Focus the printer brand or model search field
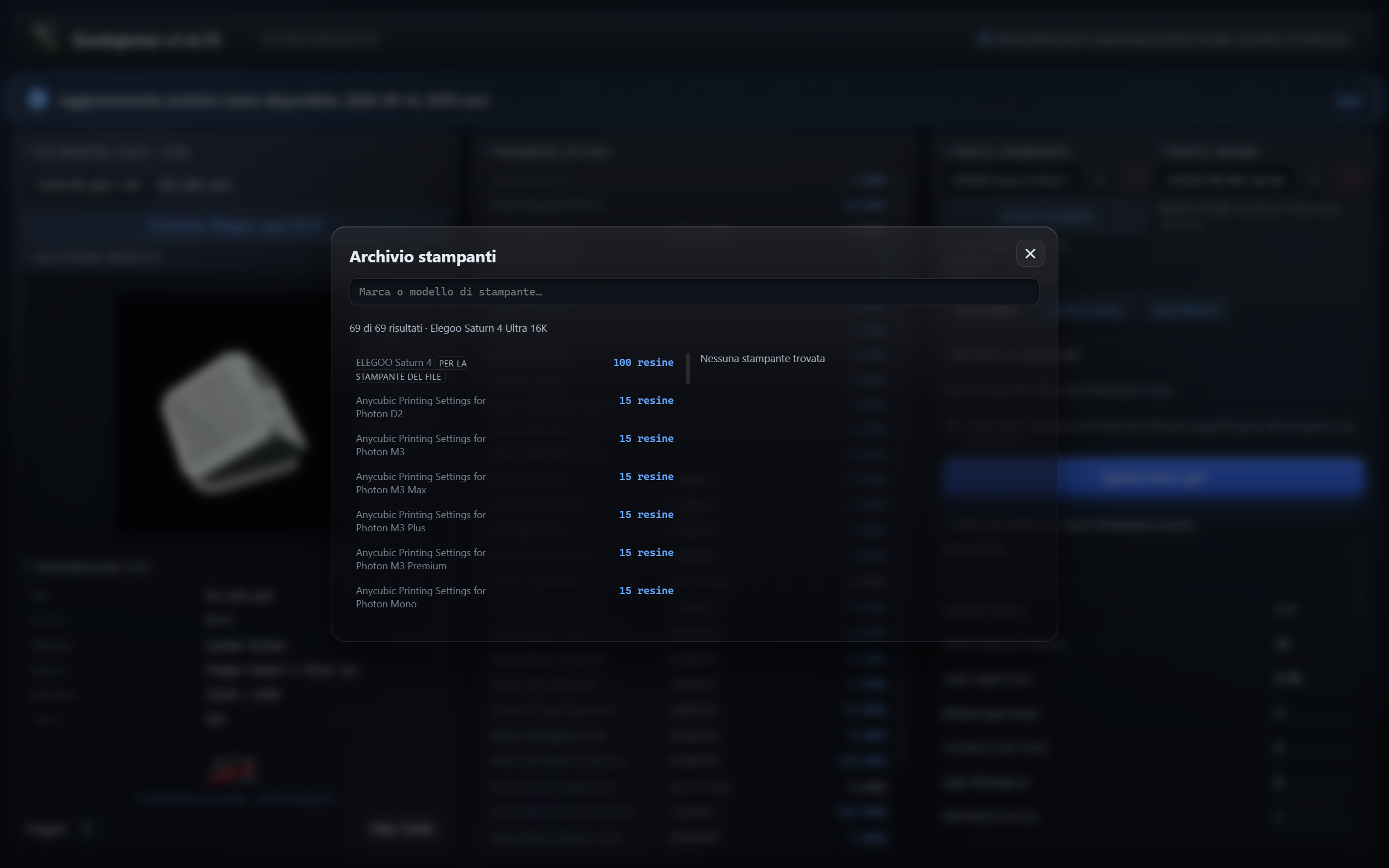Screen dimensions: 1389x868 click(x=694, y=292)
